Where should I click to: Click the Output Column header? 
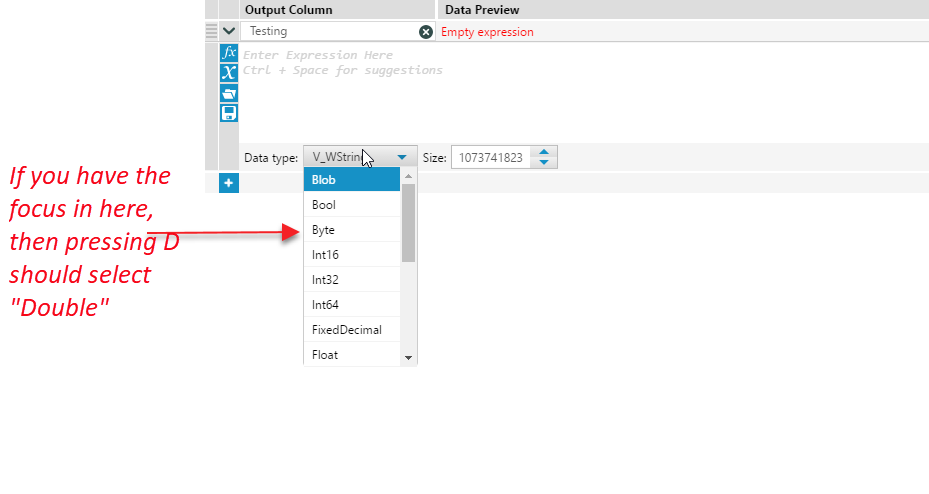[x=289, y=10]
